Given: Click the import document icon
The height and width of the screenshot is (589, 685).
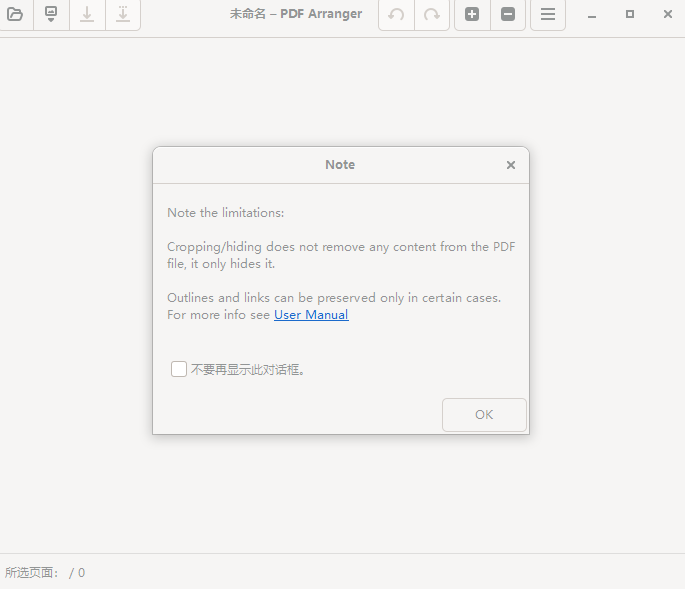Looking at the screenshot, I should (x=51, y=15).
